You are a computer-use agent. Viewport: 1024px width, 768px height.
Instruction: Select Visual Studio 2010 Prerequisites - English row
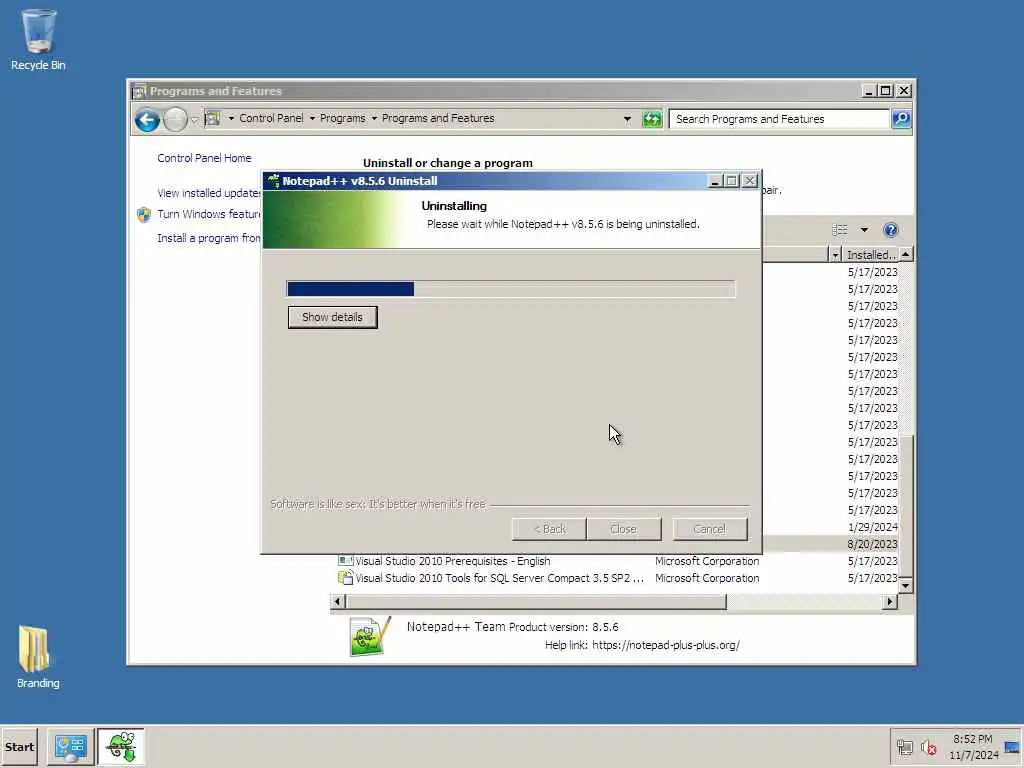617,561
